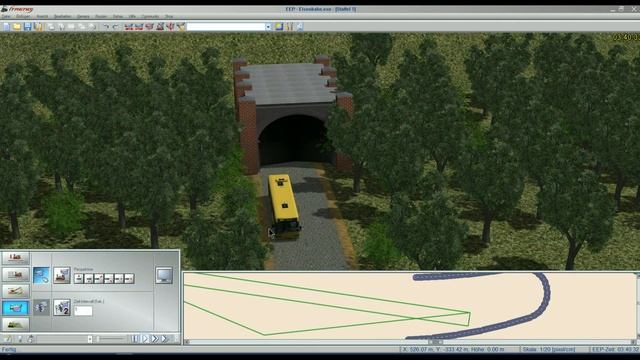Click the Open folder toolbar icon
Screen dimensions: 640x360
(x=17, y=27)
